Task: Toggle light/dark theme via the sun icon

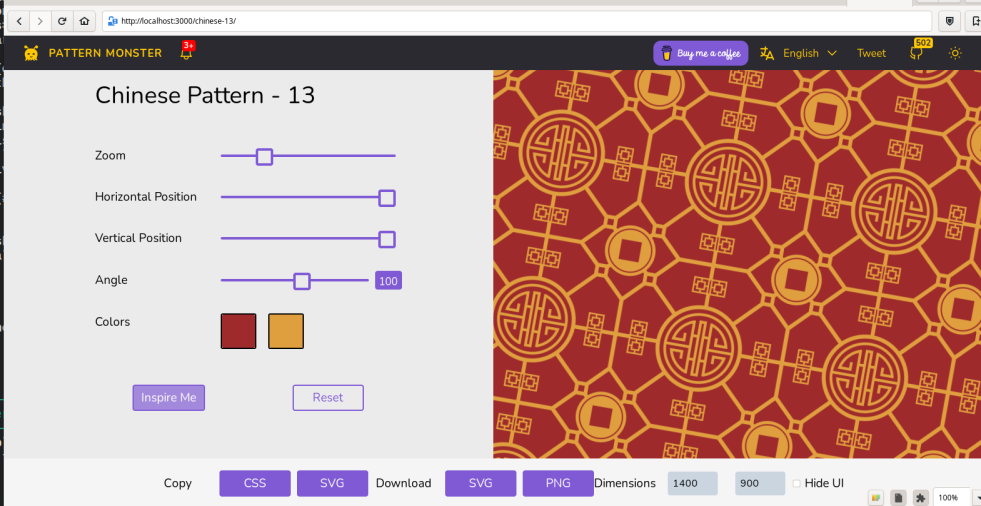Action: (955, 53)
